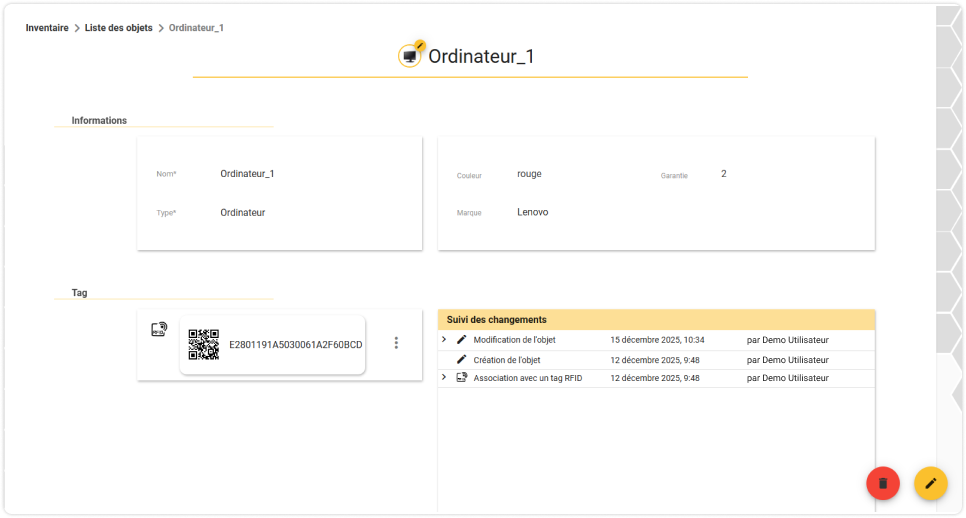Click the Modification de l'objet label
The height and width of the screenshot is (518, 966).
click(x=514, y=340)
